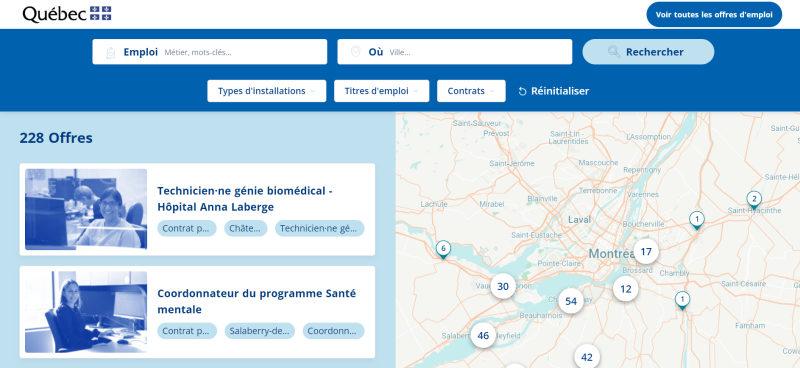This screenshot has height=368, width=800.
Task: Click Contrat p... tag on Coordonnateur card
Action: [x=187, y=331]
